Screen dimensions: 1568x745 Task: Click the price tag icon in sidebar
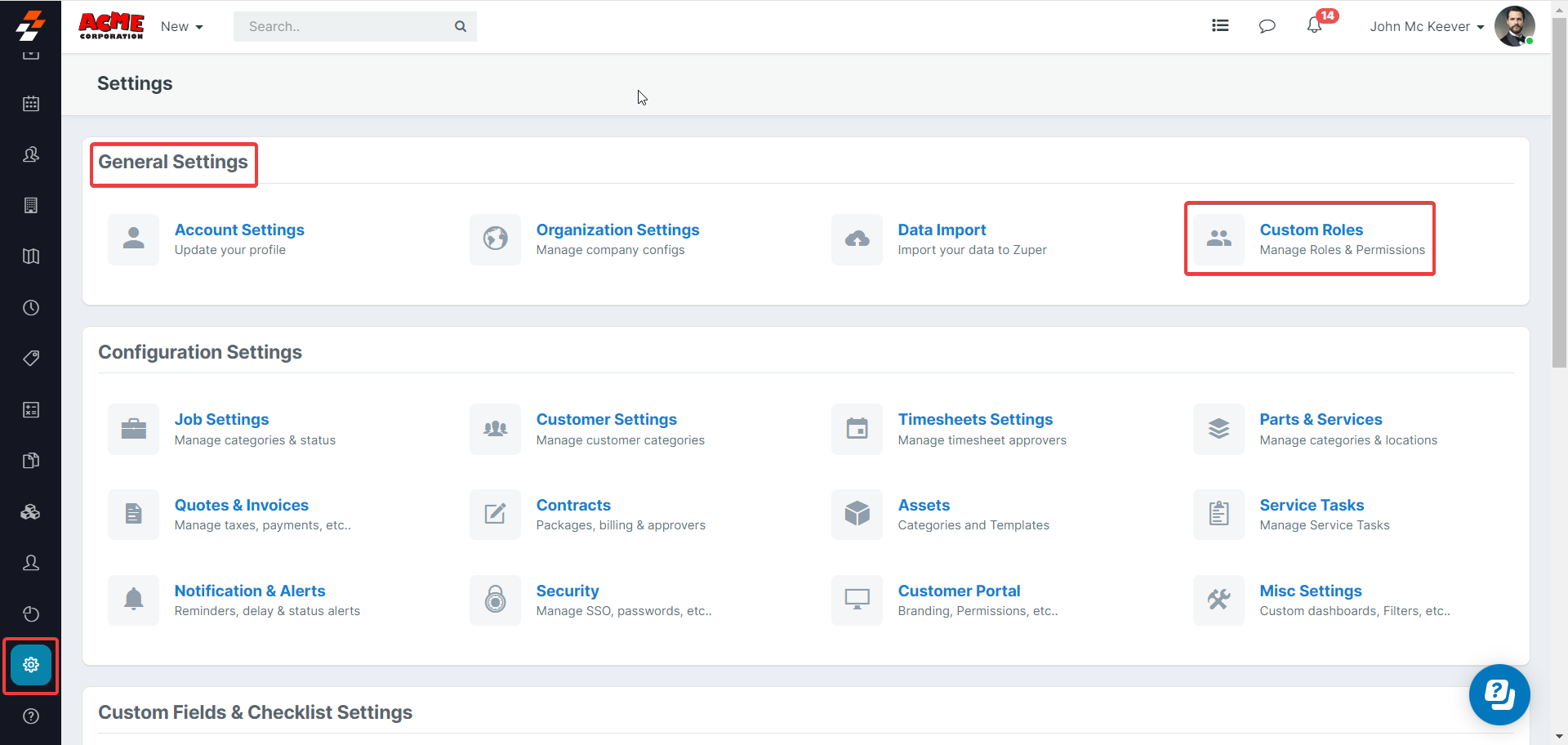point(31,359)
